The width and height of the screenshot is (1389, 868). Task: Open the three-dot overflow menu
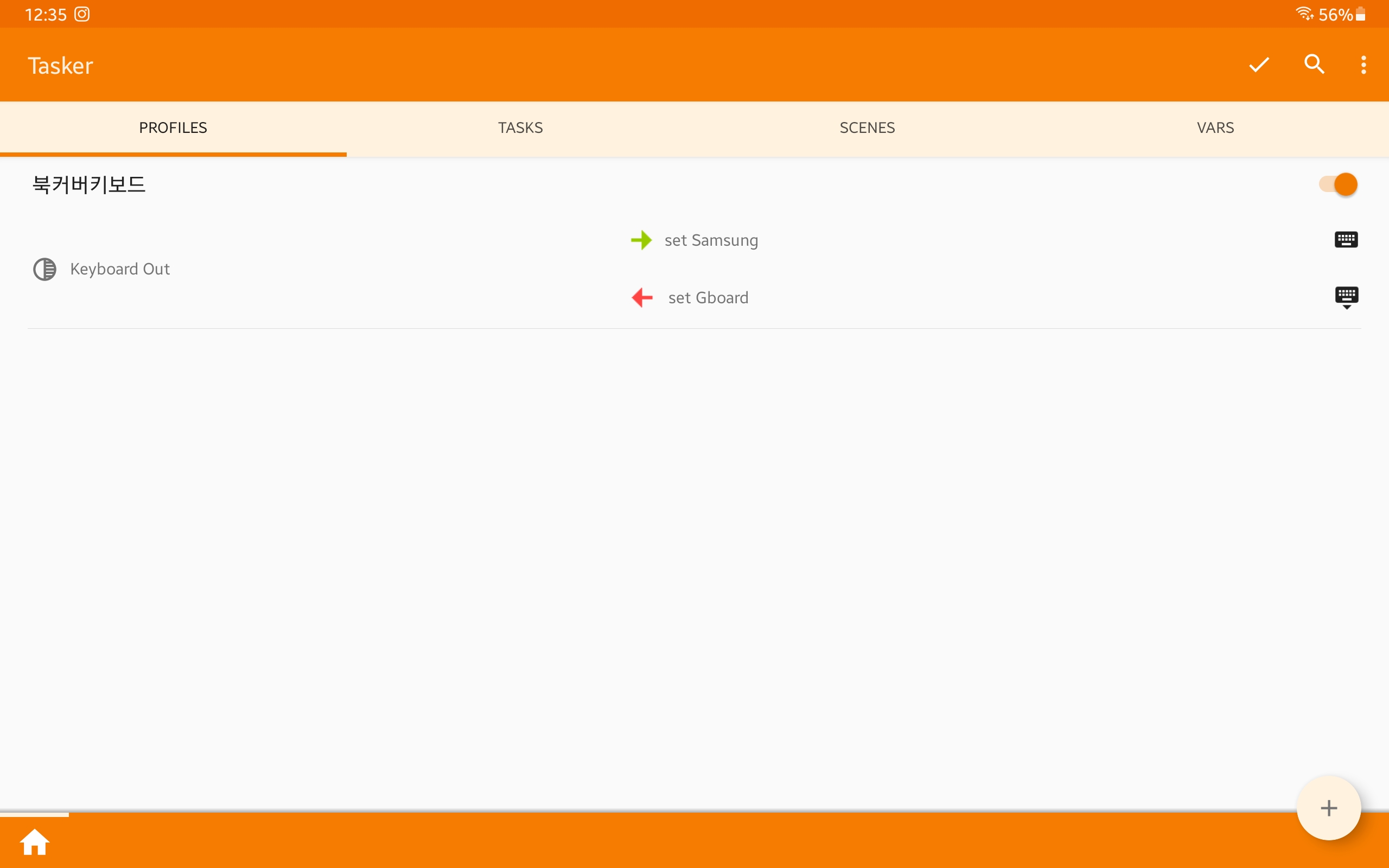pos(1363,65)
